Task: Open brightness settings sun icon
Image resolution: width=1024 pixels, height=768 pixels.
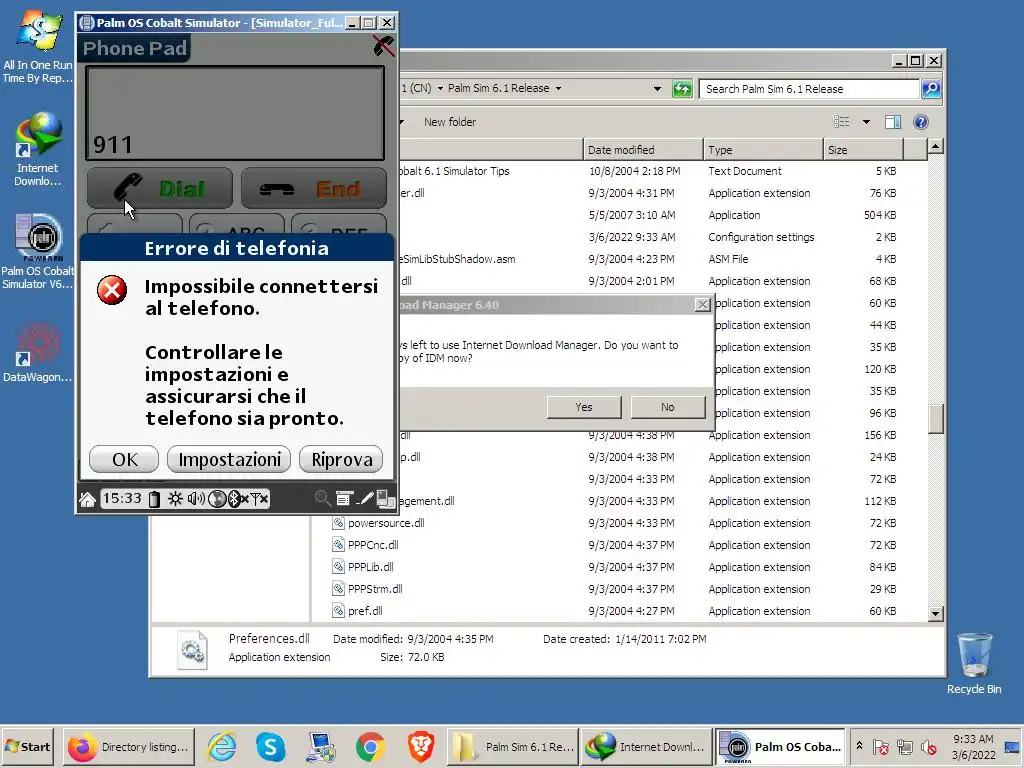Action: [175, 500]
